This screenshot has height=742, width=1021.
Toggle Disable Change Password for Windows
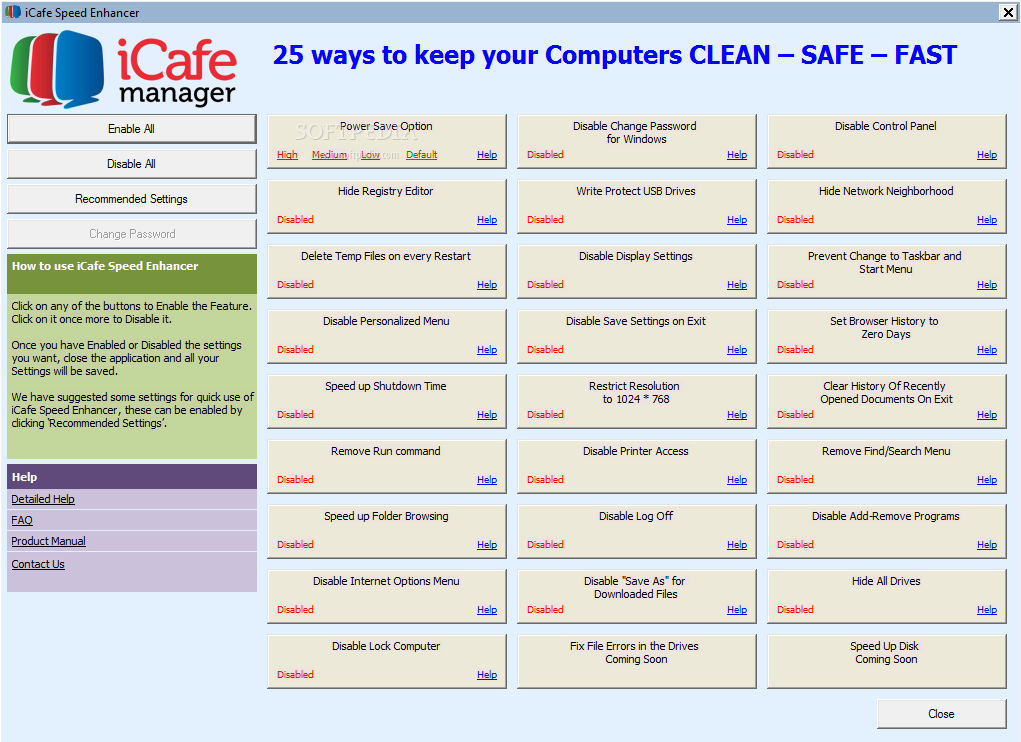point(637,142)
